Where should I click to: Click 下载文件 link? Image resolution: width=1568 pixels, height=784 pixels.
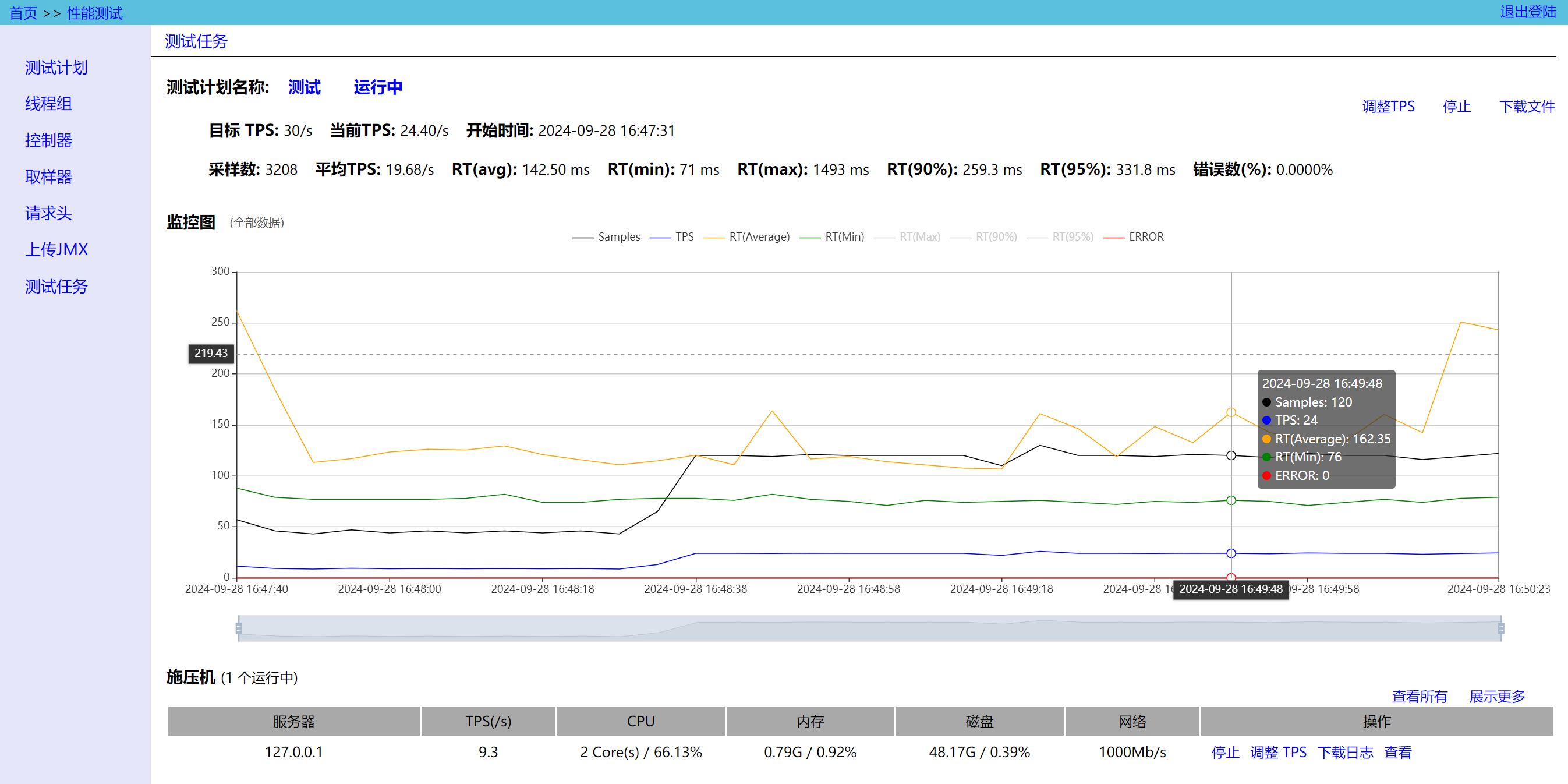pos(1527,107)
